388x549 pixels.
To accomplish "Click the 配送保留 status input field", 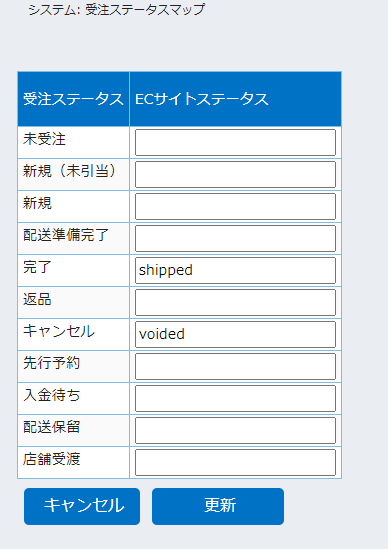I will point(235,430).
